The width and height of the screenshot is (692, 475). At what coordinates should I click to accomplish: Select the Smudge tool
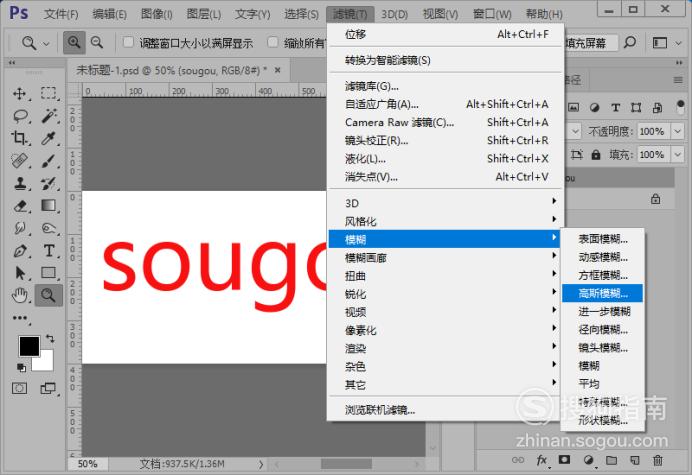19,228
